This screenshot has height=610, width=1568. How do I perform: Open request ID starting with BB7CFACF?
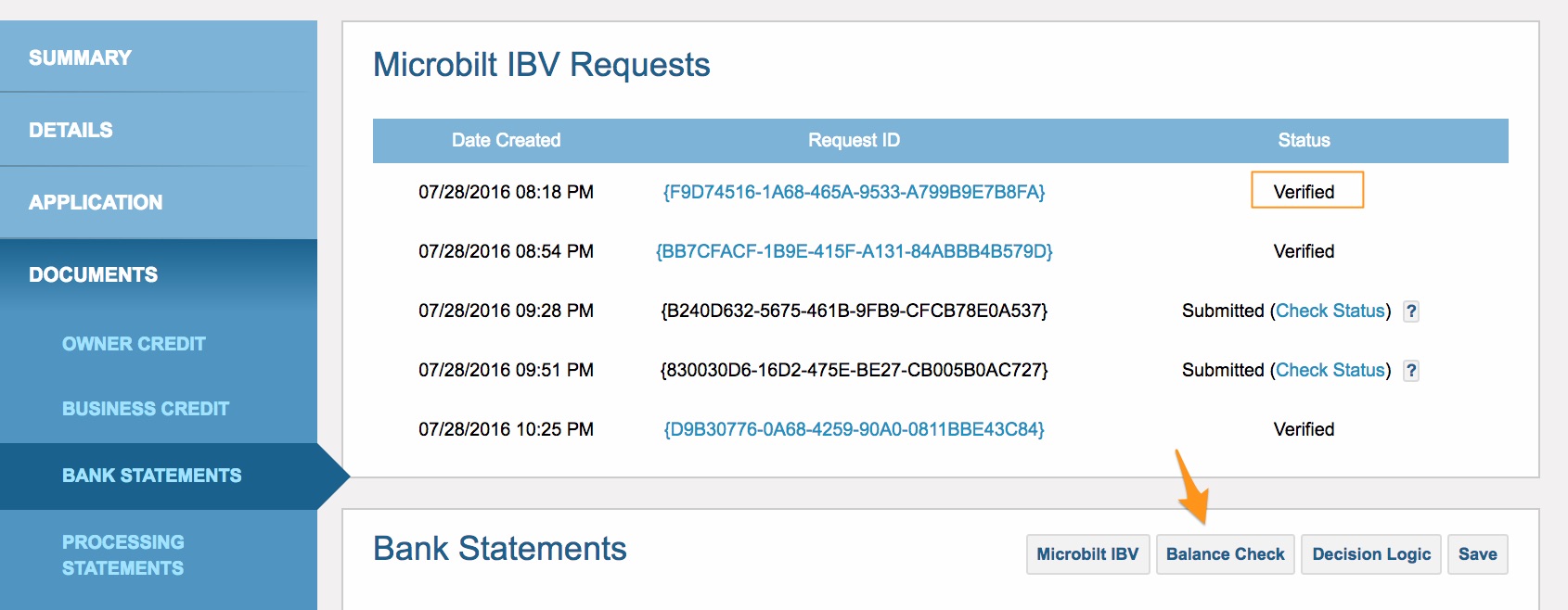click(x=854, y=251)
